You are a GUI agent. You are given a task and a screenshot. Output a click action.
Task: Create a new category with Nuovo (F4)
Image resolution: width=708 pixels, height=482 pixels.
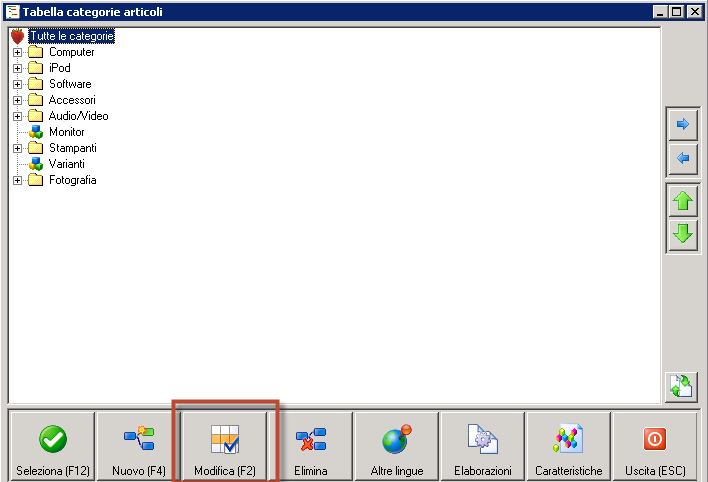(139, 446)
